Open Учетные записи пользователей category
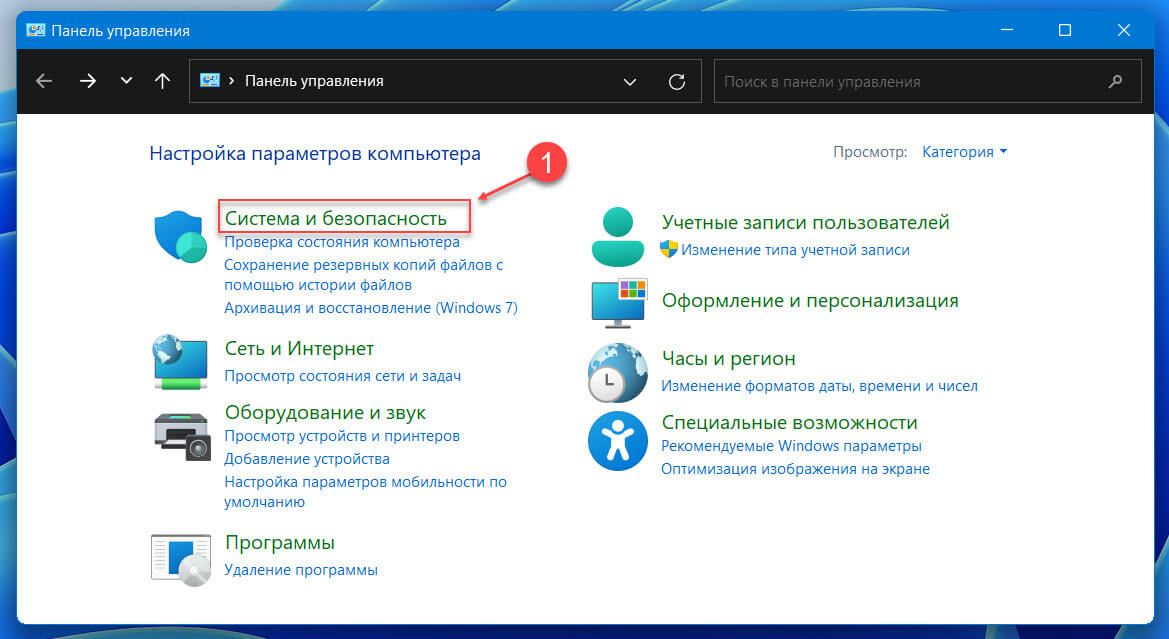Screen dimensions: 1169x639 (x=805, y=222)
